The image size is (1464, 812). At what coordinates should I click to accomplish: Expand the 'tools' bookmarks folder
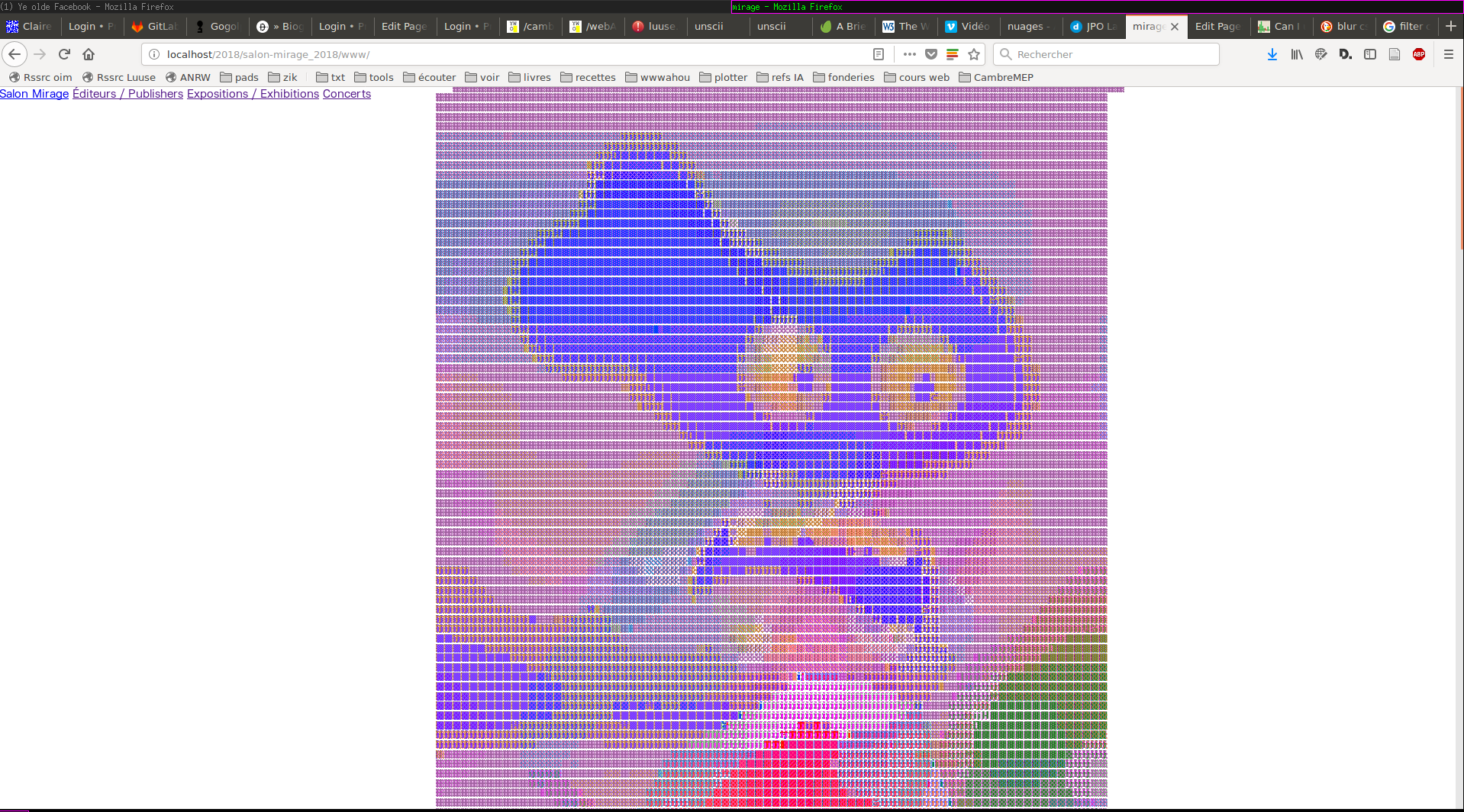374,77
